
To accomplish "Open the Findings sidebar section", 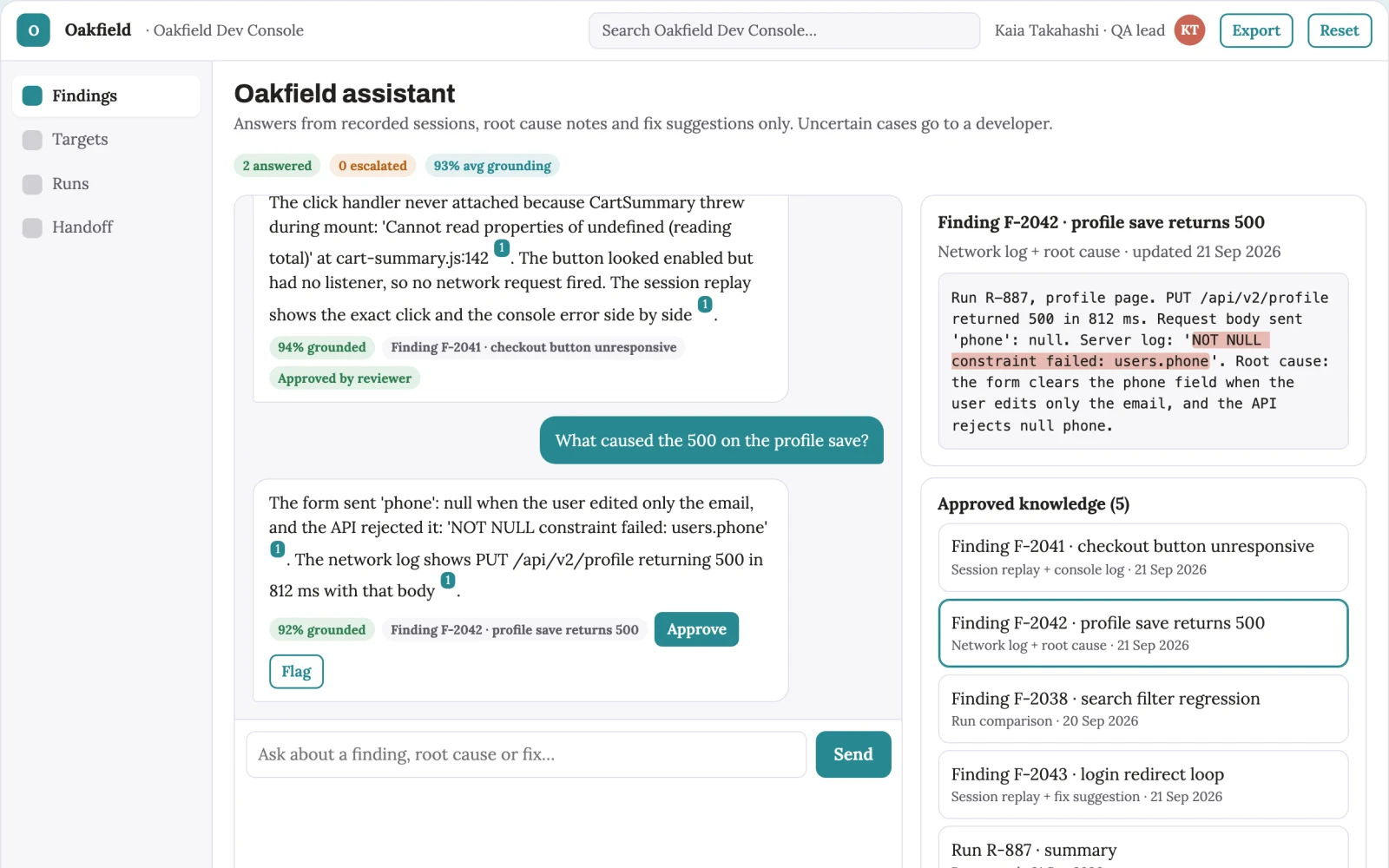I will [106, 95].
